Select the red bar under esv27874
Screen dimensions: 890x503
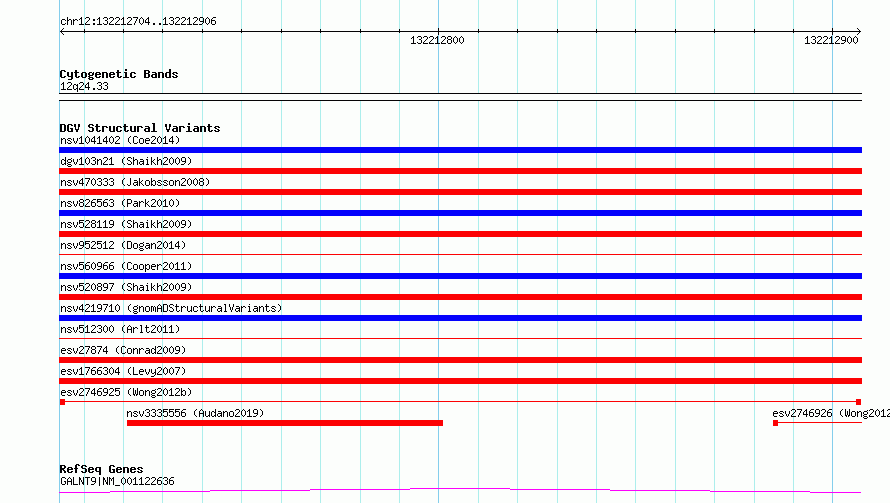(x=460, y=360)
